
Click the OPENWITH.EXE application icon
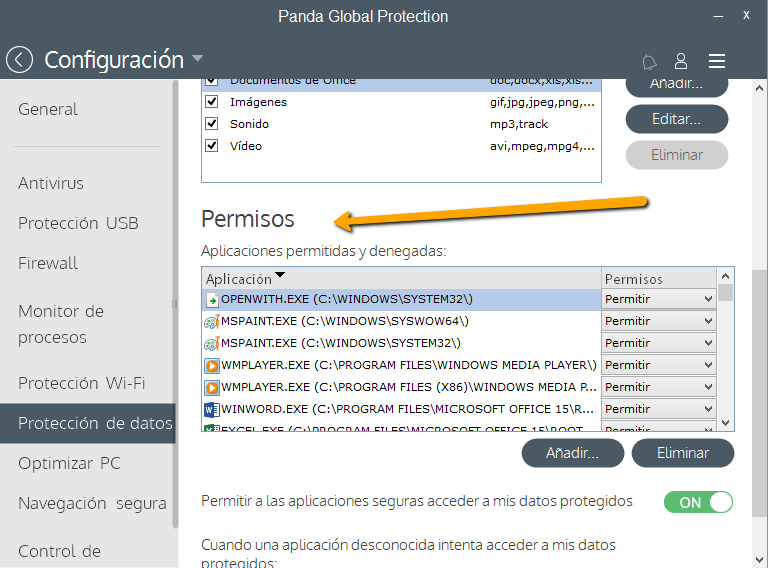click(212, 299)
